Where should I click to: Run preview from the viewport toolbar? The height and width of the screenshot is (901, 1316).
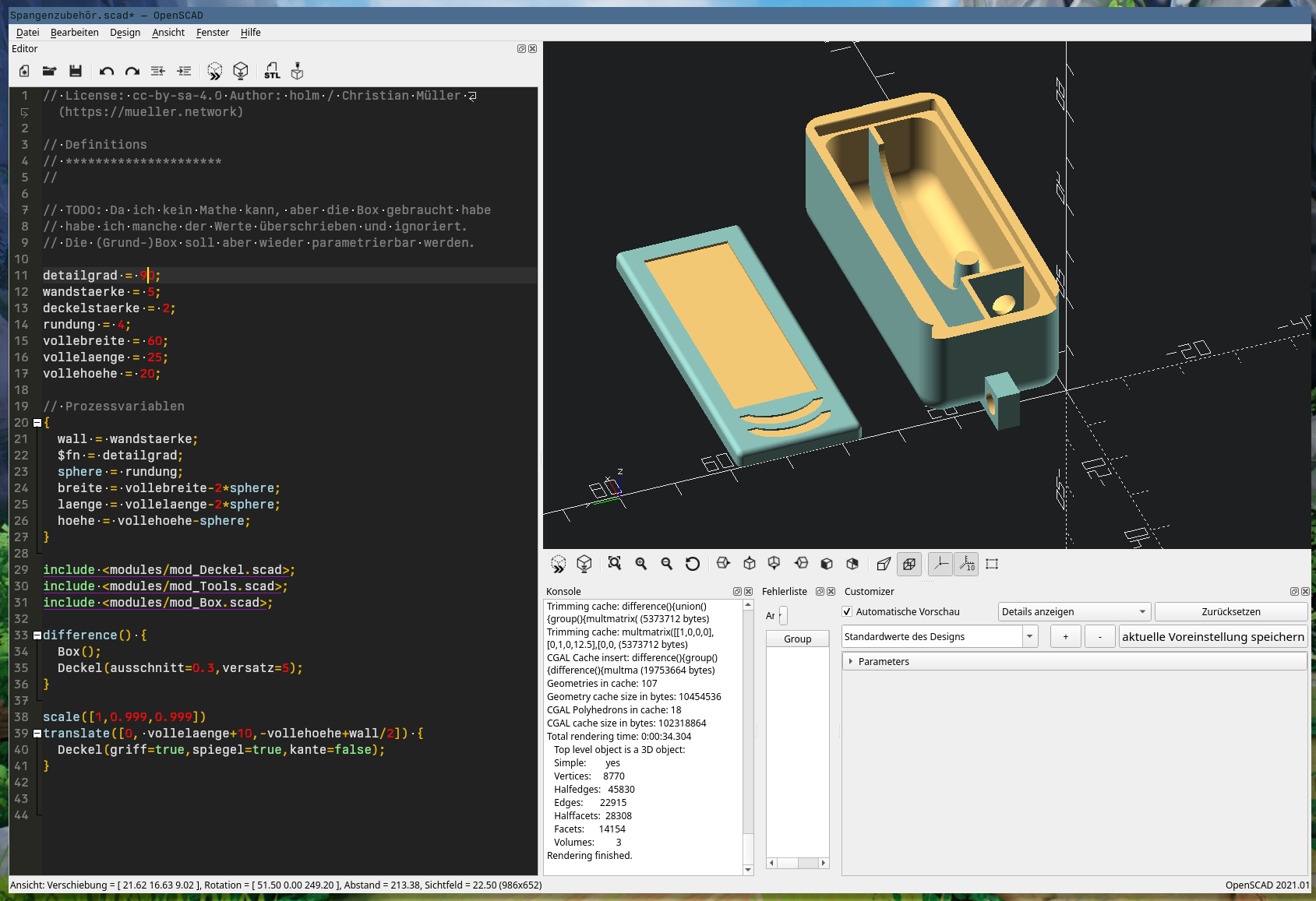tap(559, 564)
